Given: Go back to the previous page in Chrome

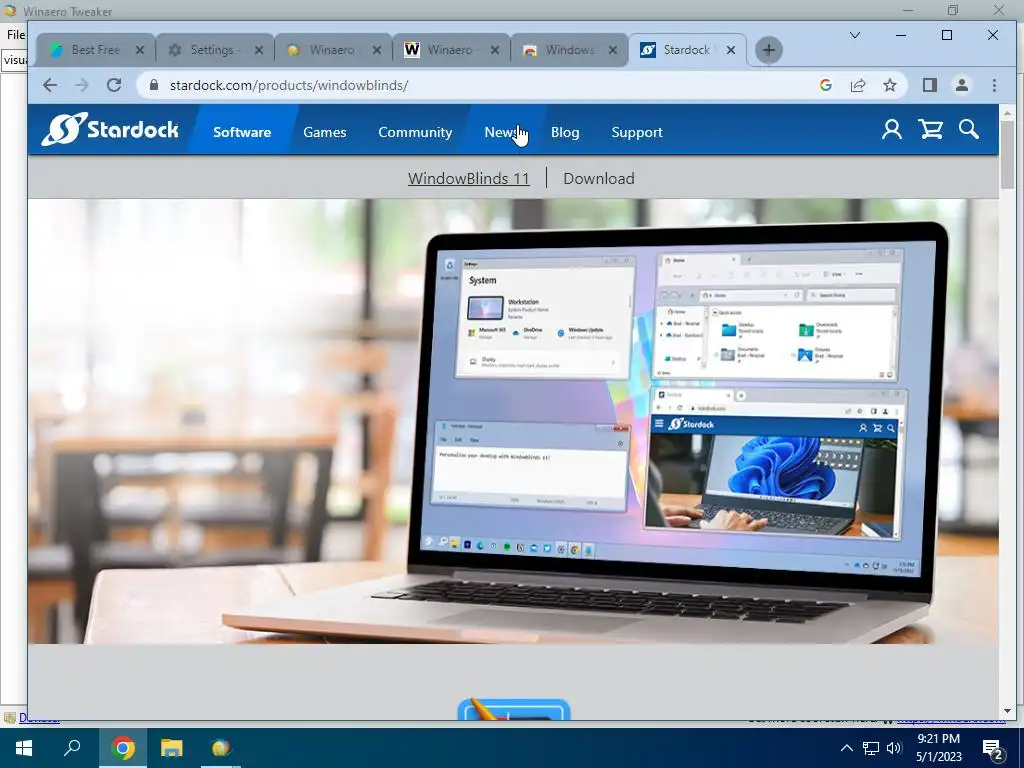Looking at the screenshot, I should (x=50, y=85).
